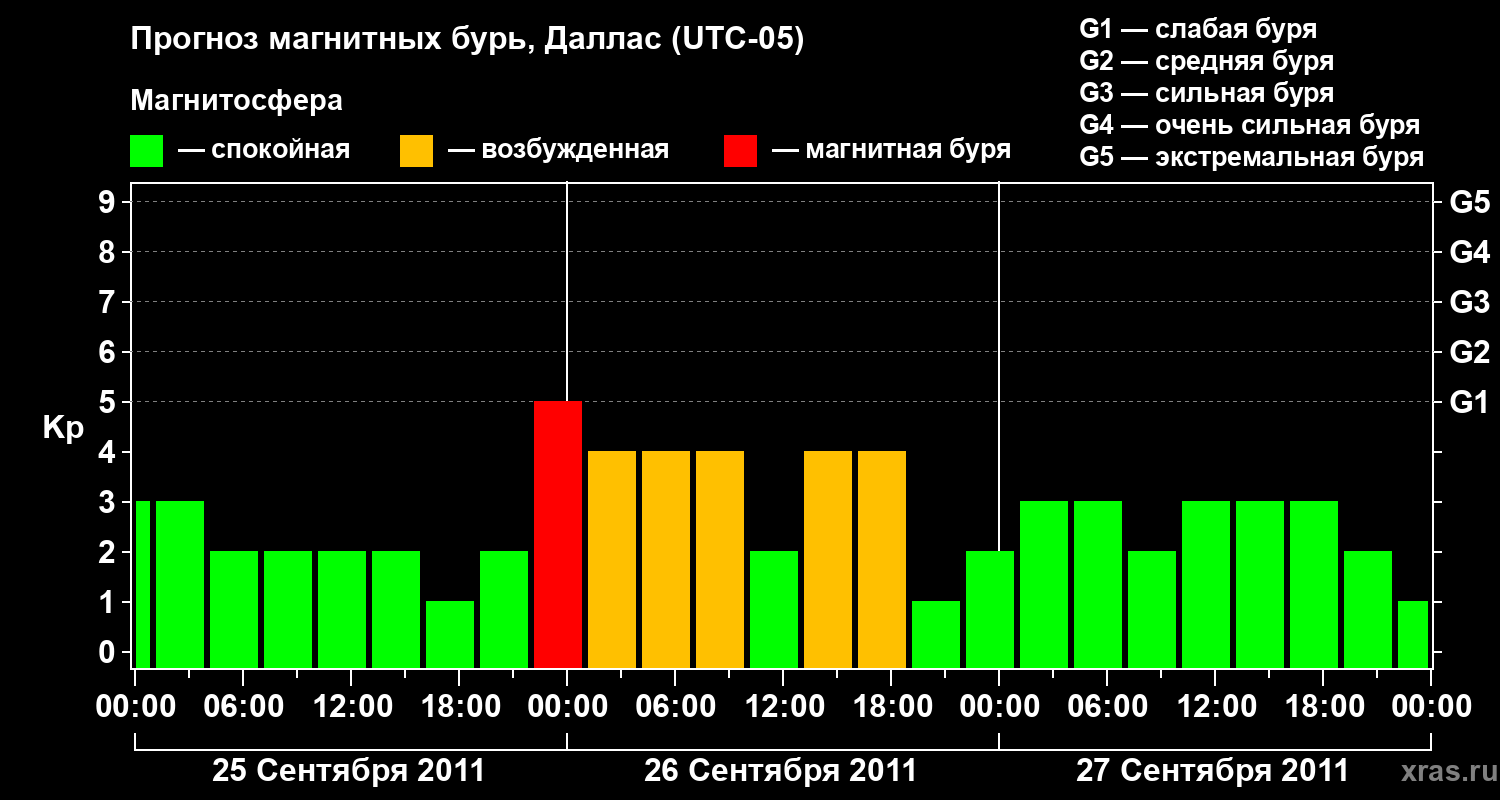Click the 'G3 — сильная буря' legend line
1500x800 pixels.
[1206, 93]
